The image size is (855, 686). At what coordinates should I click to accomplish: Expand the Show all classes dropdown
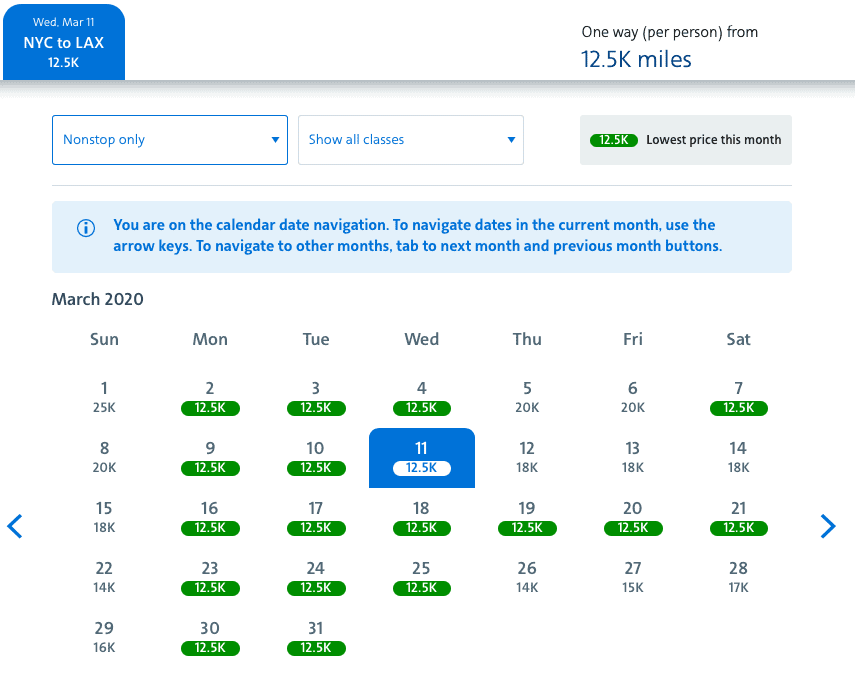[411, 140]
